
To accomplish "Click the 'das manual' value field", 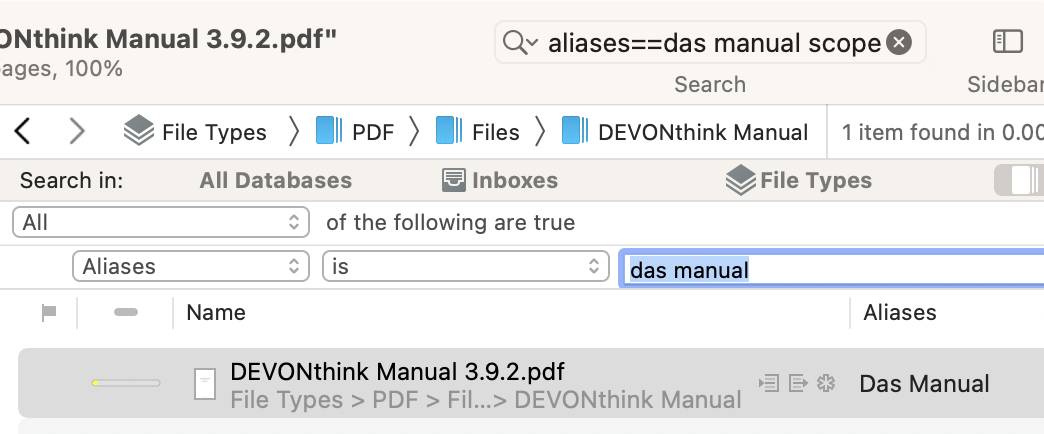I will click(830, 269).
